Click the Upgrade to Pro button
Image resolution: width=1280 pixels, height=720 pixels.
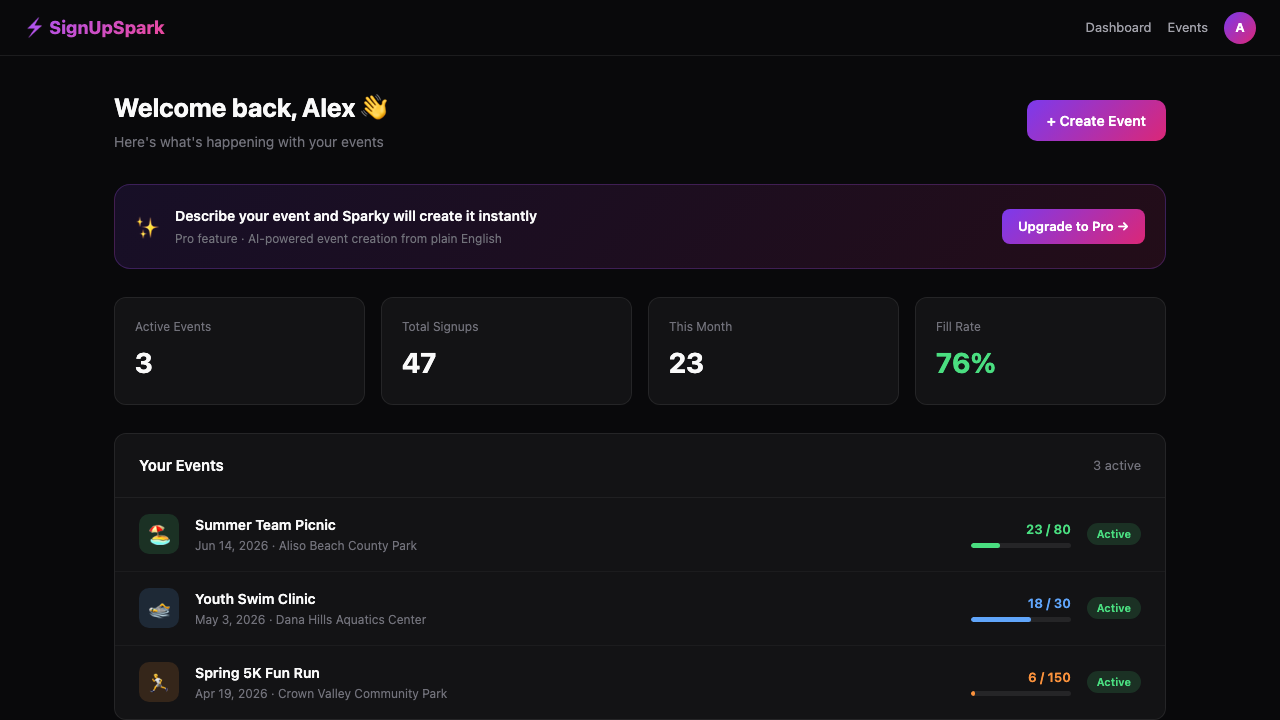[1073, 226]
